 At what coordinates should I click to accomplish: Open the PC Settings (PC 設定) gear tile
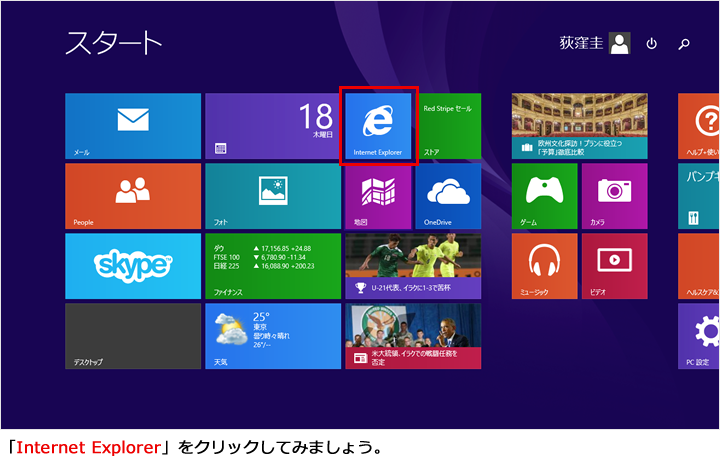(699, 336)
